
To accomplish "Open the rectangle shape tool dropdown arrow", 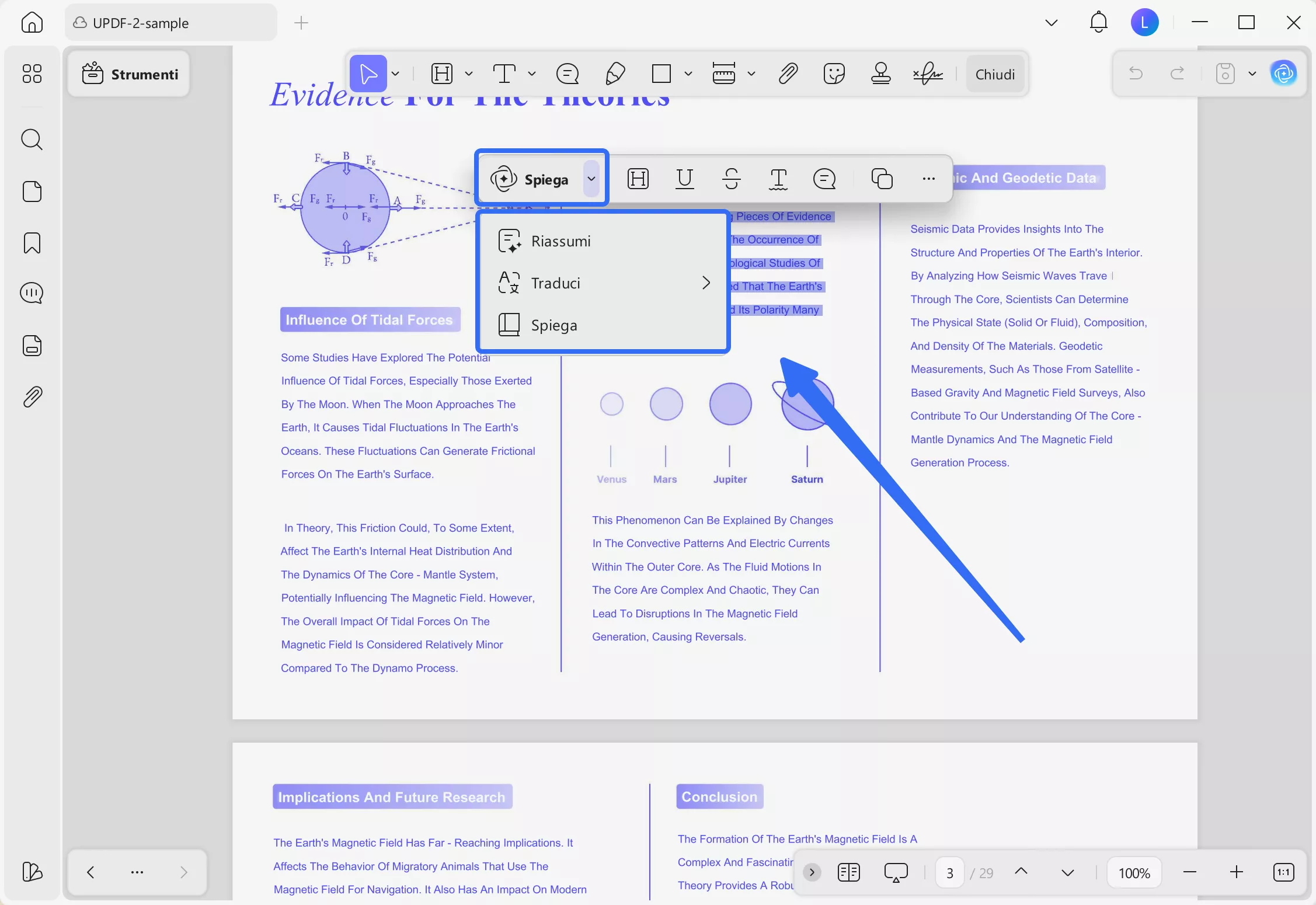I will point(688,74).
